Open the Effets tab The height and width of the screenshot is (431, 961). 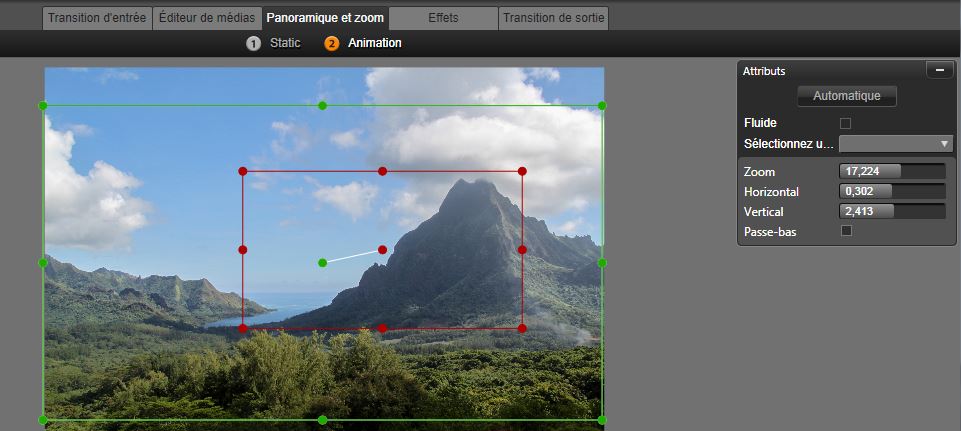point(443,18)
